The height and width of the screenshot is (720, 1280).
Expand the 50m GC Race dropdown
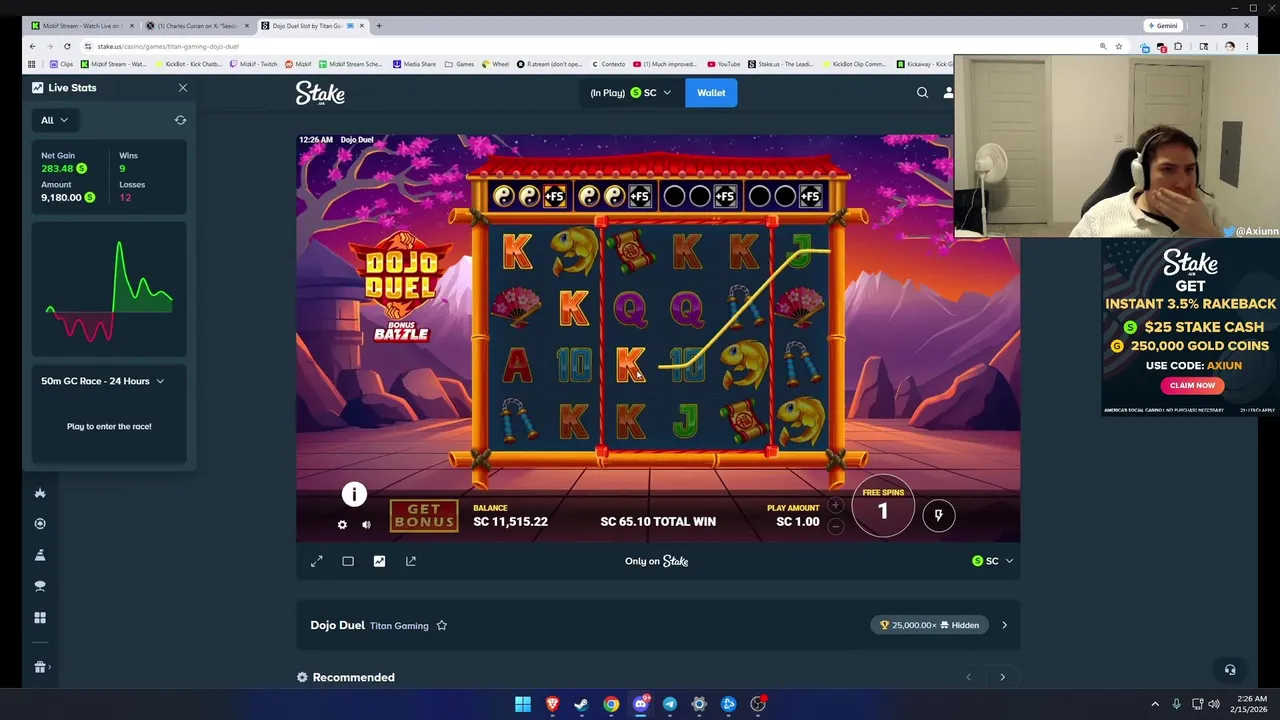(103, 381)
